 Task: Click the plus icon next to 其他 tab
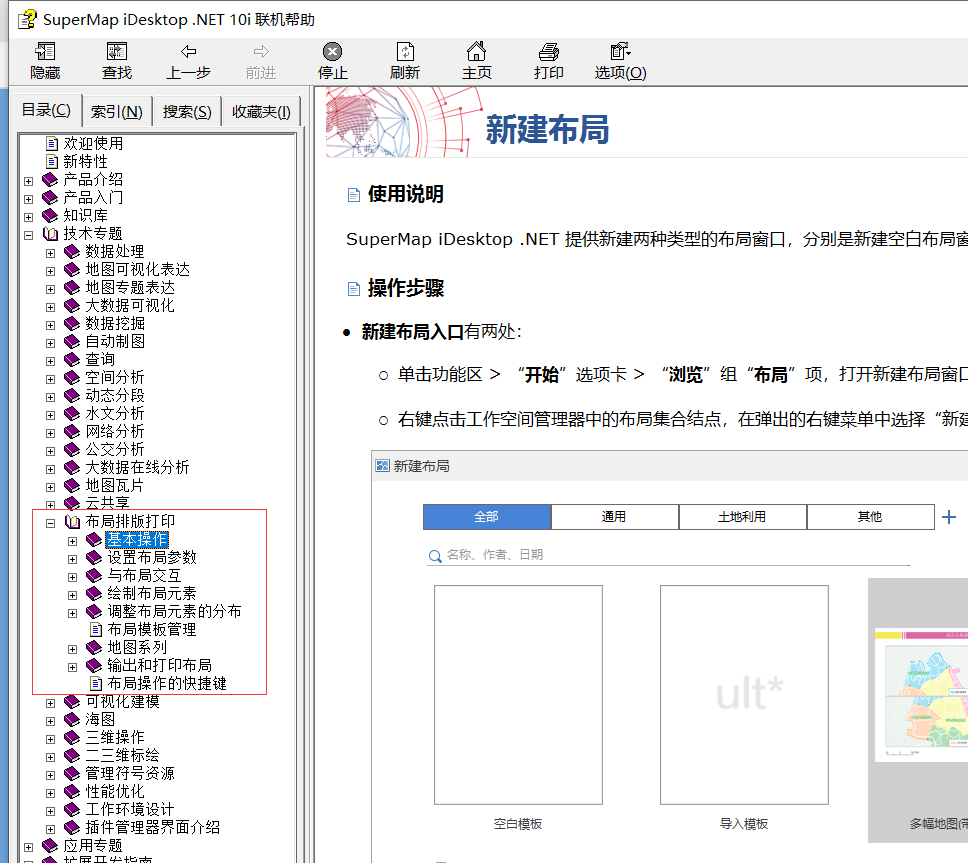point(949,517)
